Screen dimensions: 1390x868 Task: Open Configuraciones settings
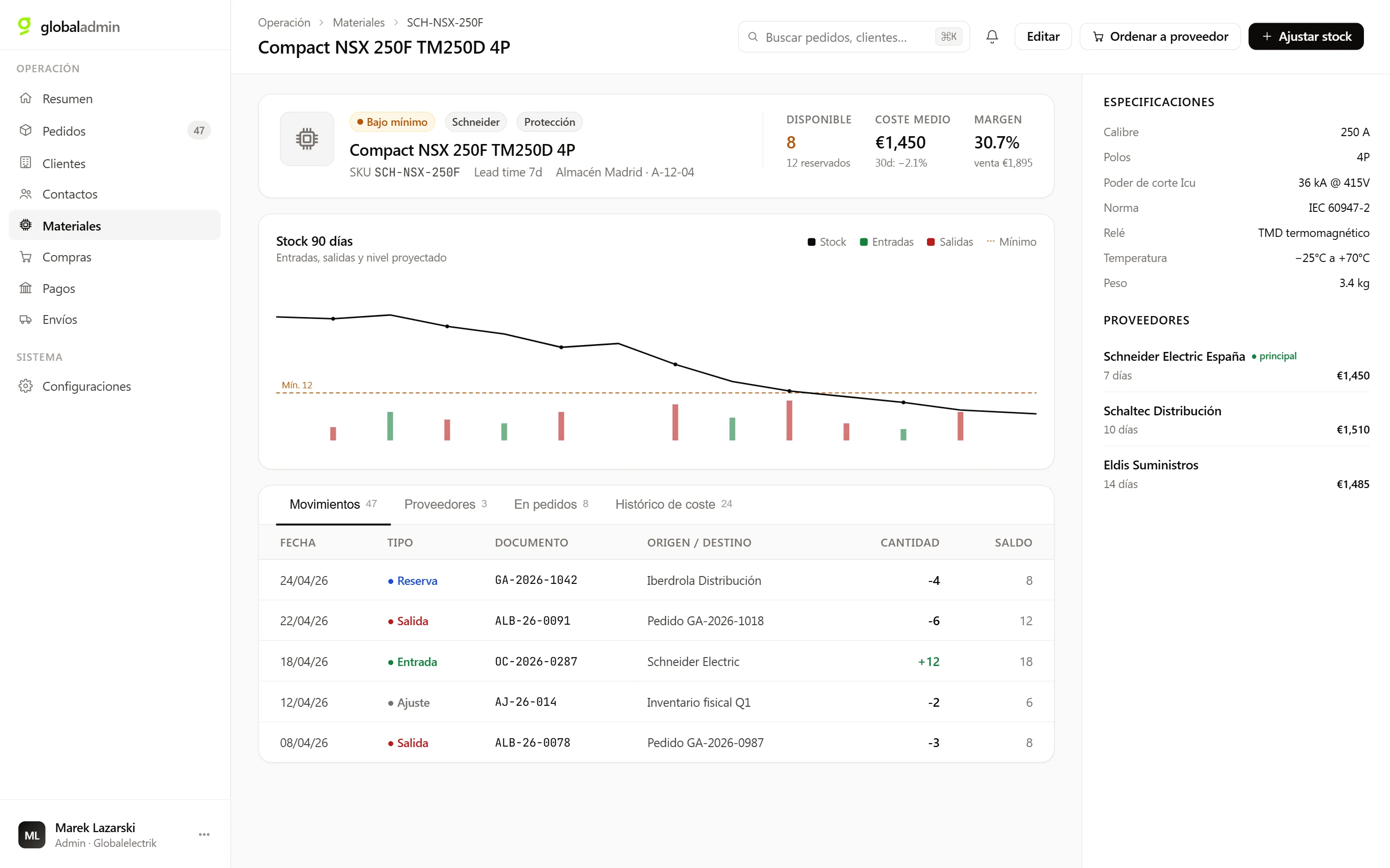coord(115,386)
